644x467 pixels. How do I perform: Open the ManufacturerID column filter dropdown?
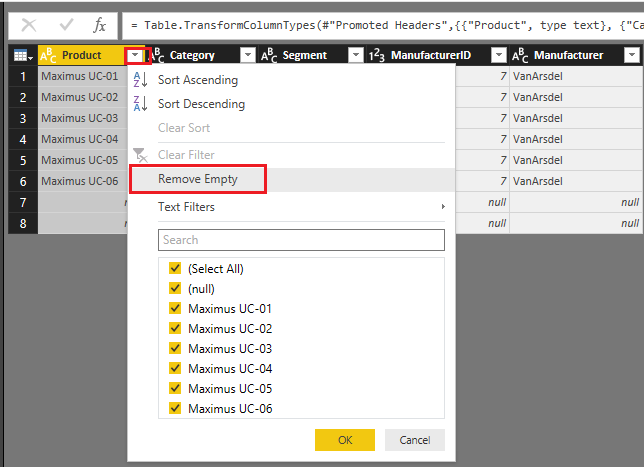(x=499, y=55)
